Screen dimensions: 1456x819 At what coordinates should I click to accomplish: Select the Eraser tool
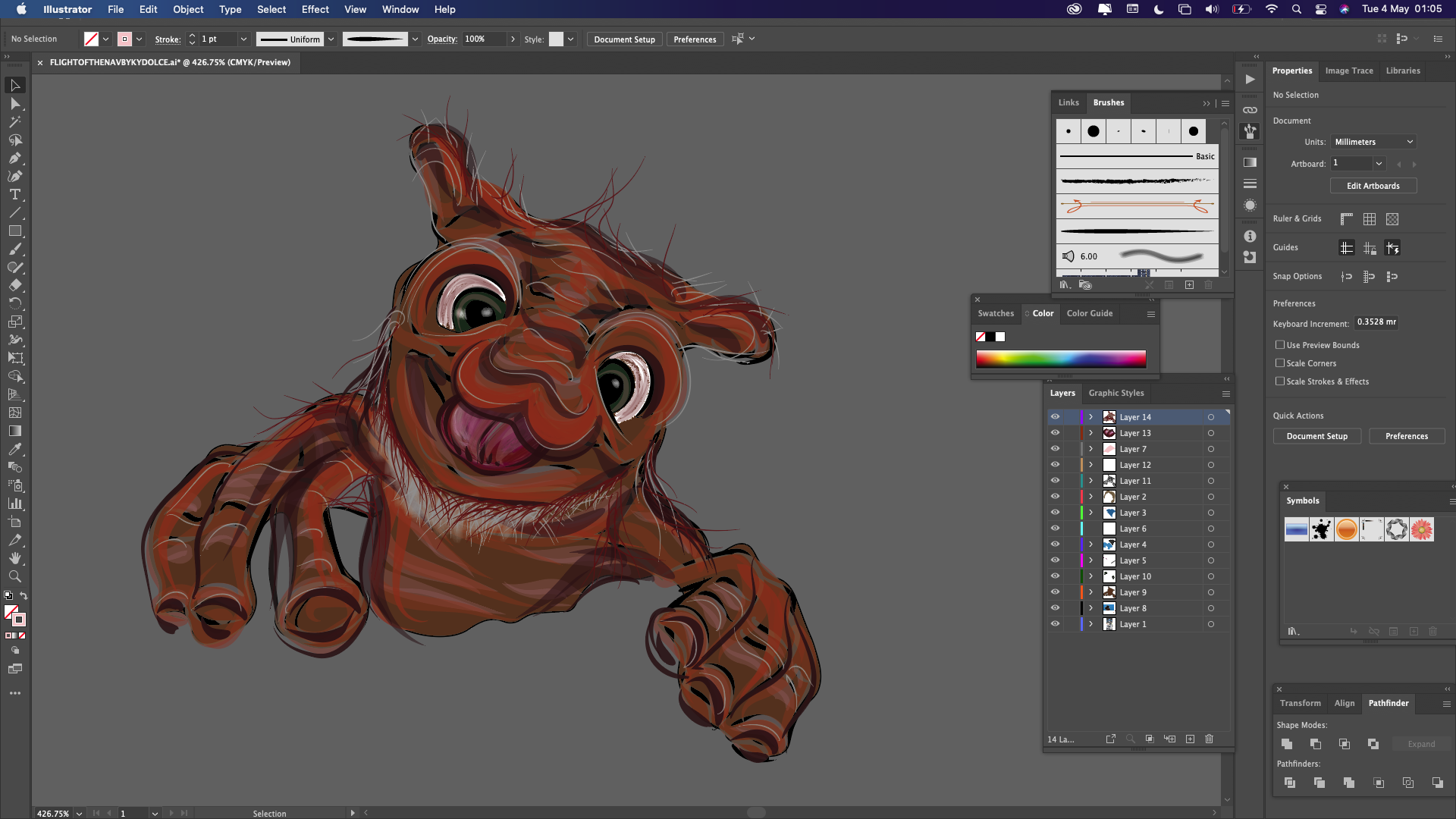pos(15,285)
